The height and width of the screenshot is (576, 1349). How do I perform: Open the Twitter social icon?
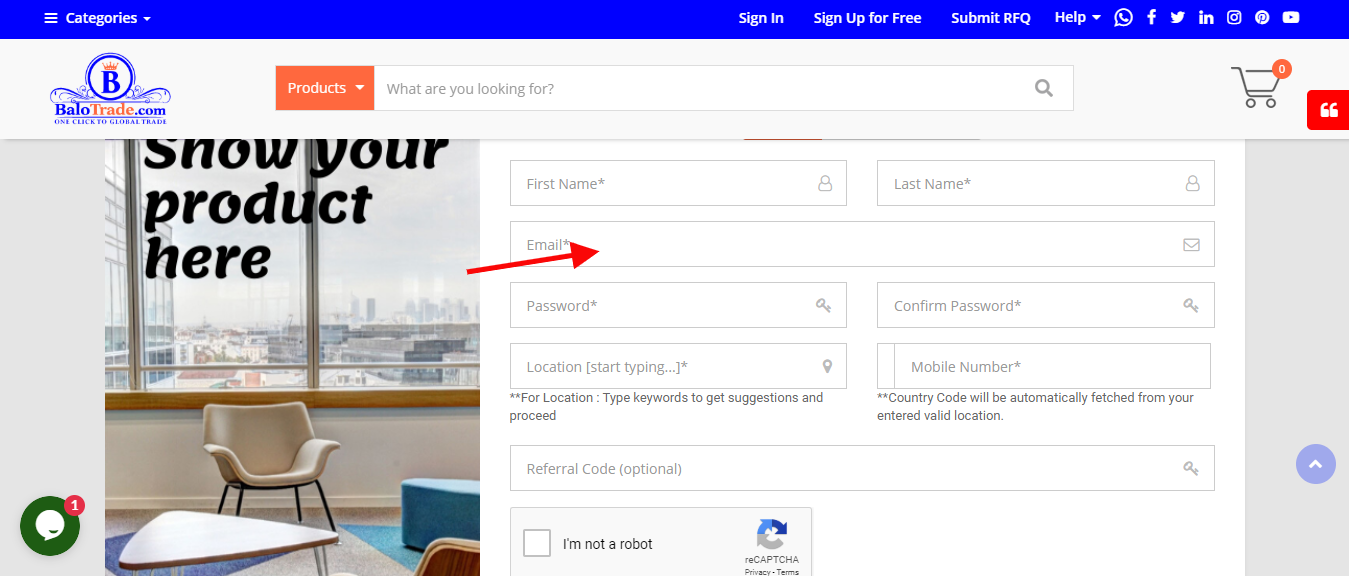[x=1178, y=18]
